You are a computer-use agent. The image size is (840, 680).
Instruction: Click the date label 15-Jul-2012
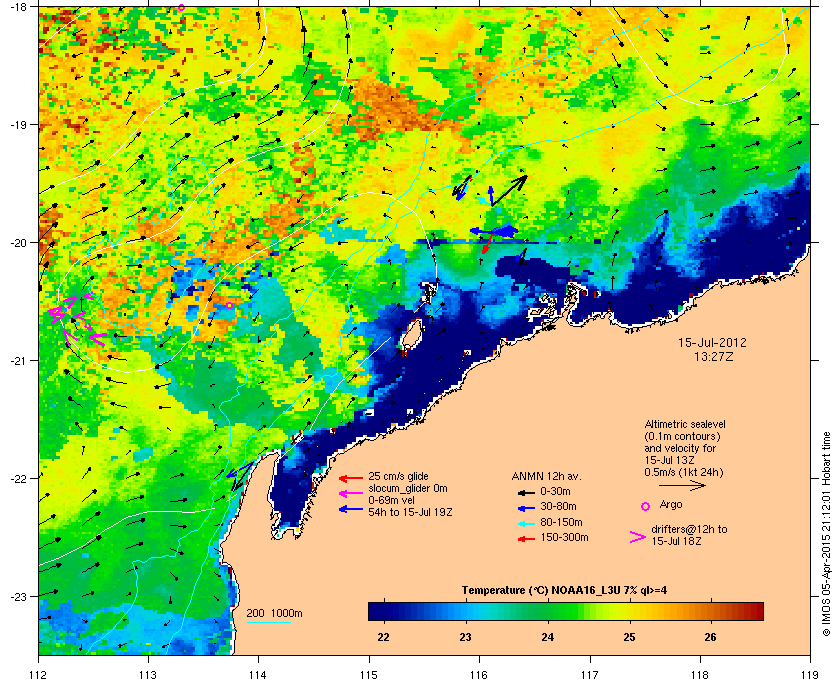click(x=712, y=342)
